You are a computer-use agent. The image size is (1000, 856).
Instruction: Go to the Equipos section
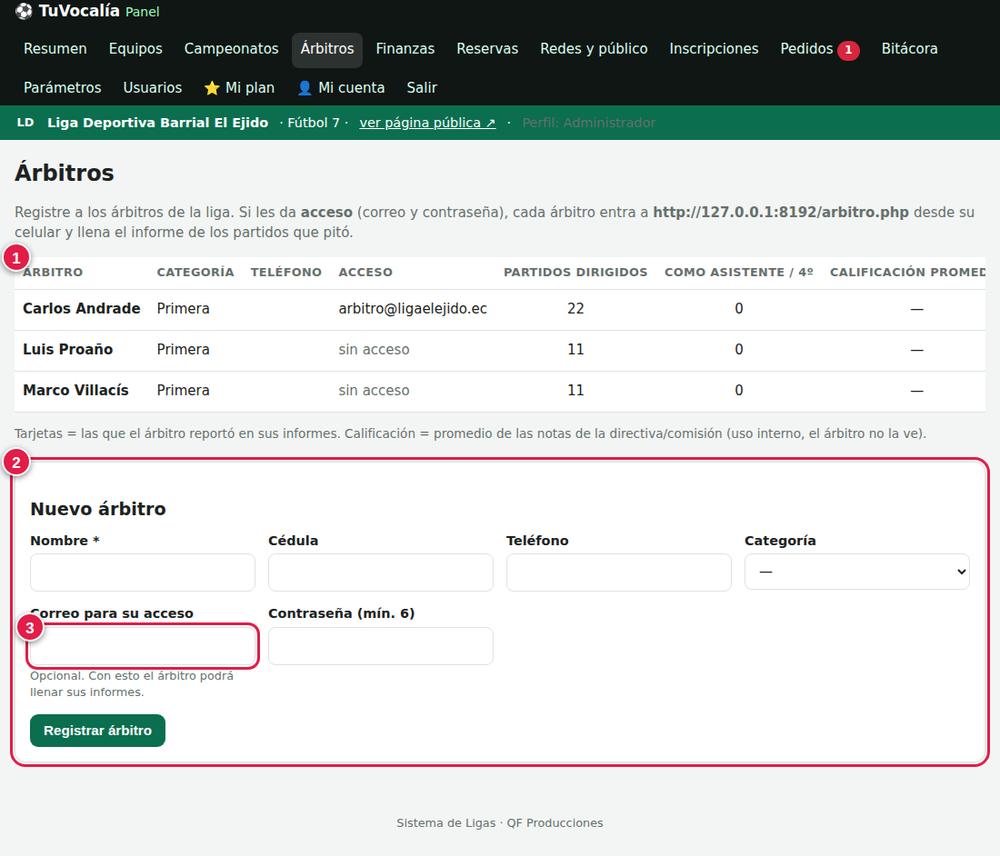tap(135, 49)
